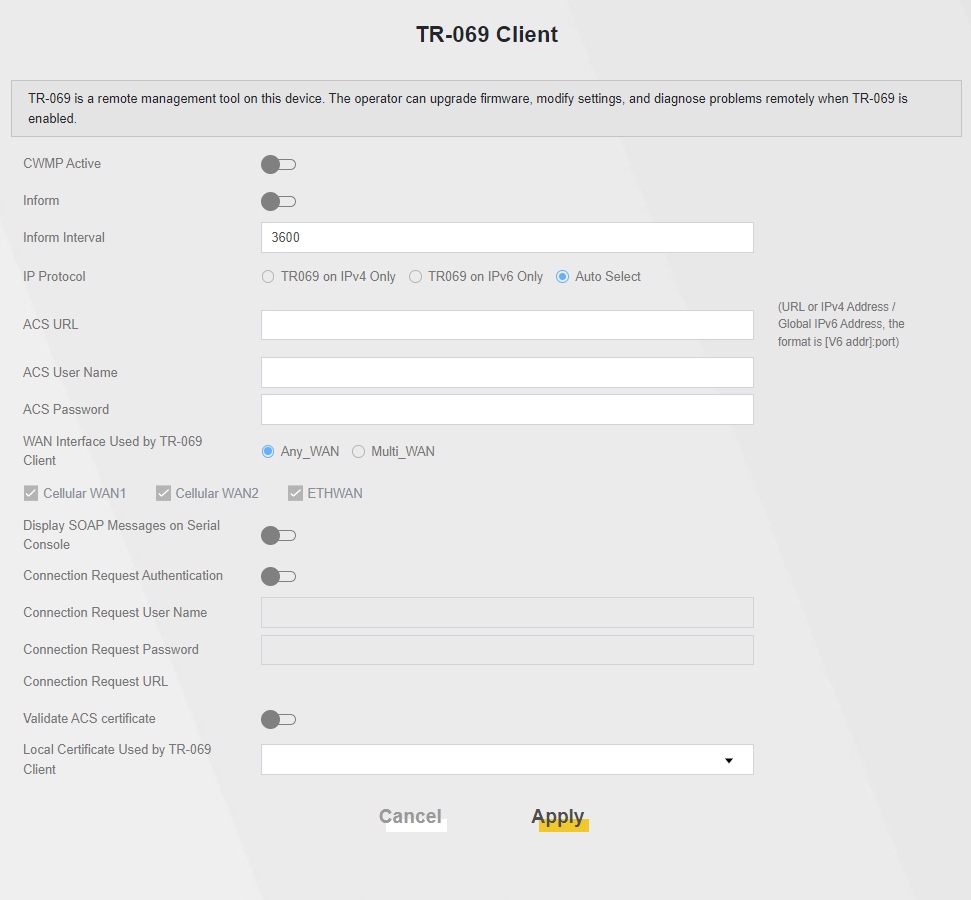Toggle the Cellular WAN1 checkbox
This screenshot has height=900, width=971.
tap(31, 493)
